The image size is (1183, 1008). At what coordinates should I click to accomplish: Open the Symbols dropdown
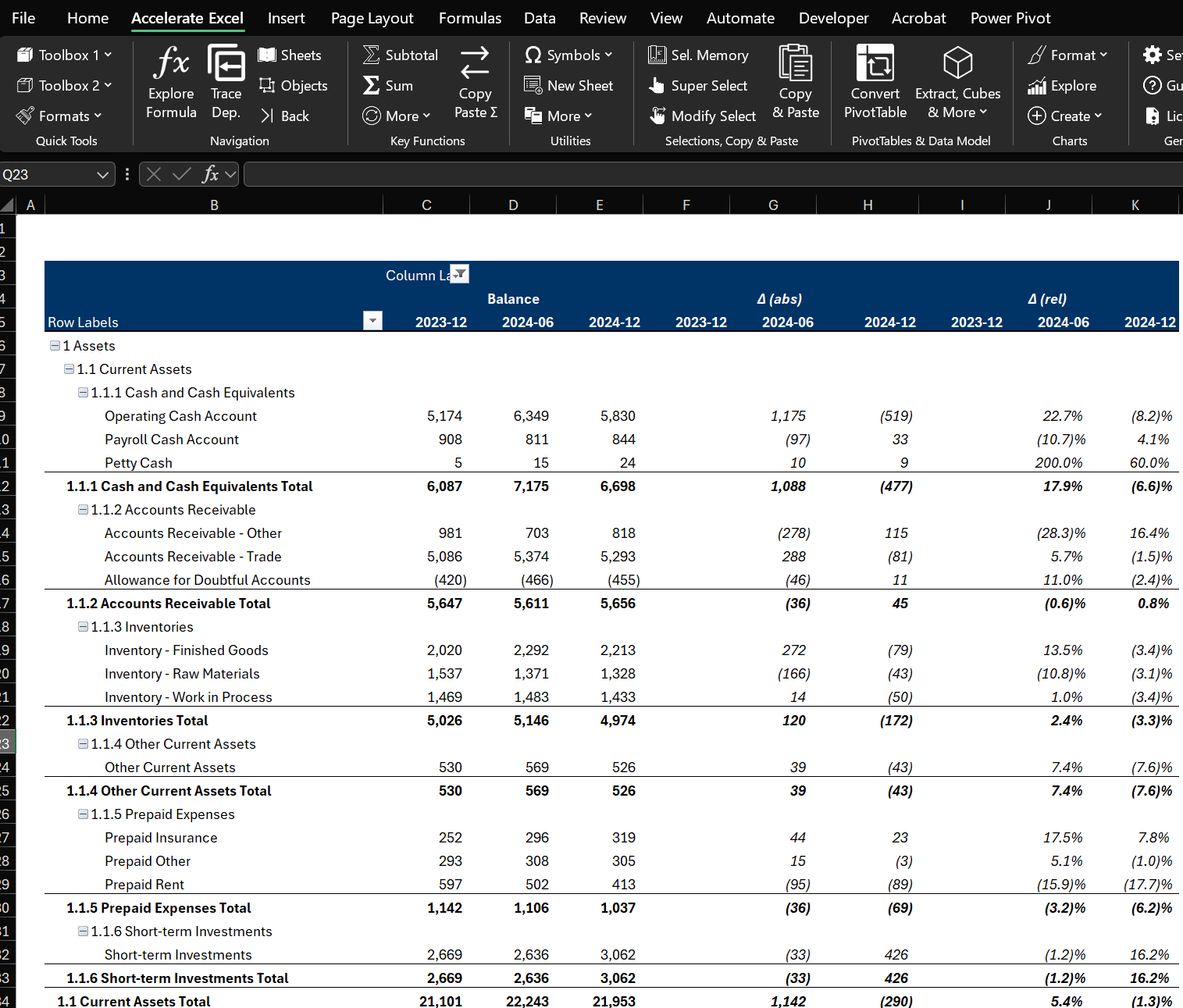(x=568, y=55)
